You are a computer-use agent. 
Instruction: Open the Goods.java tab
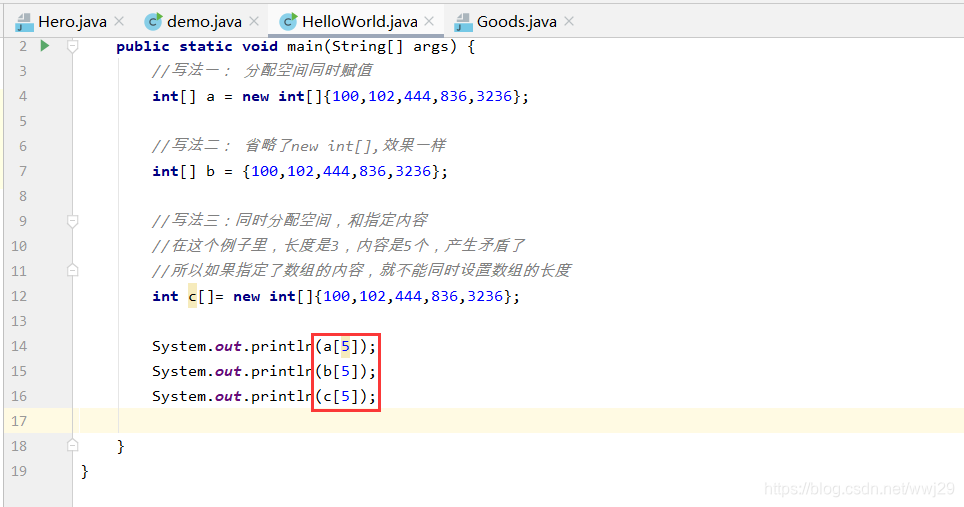click(516, 22)
